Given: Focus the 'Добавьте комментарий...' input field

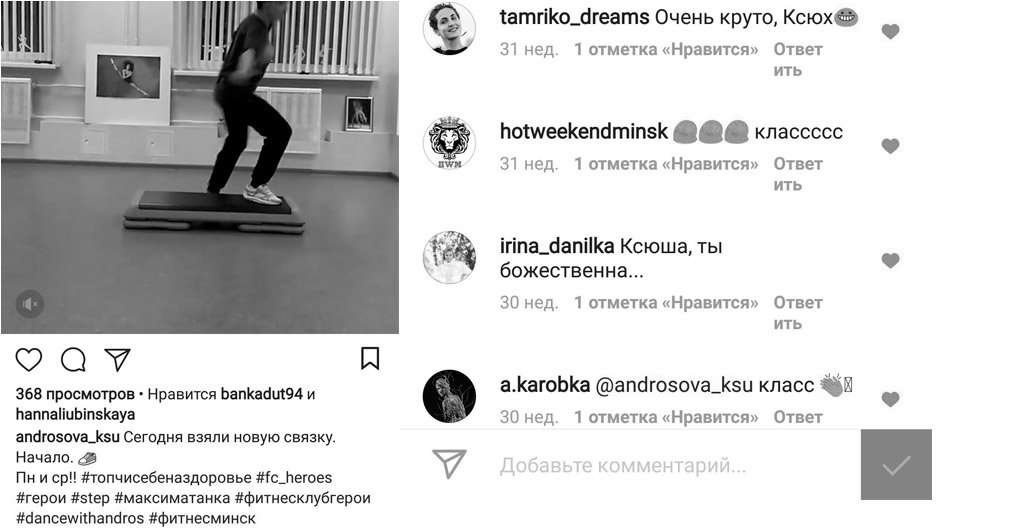Looking at the screenshot, I should (x=666, y=465).
